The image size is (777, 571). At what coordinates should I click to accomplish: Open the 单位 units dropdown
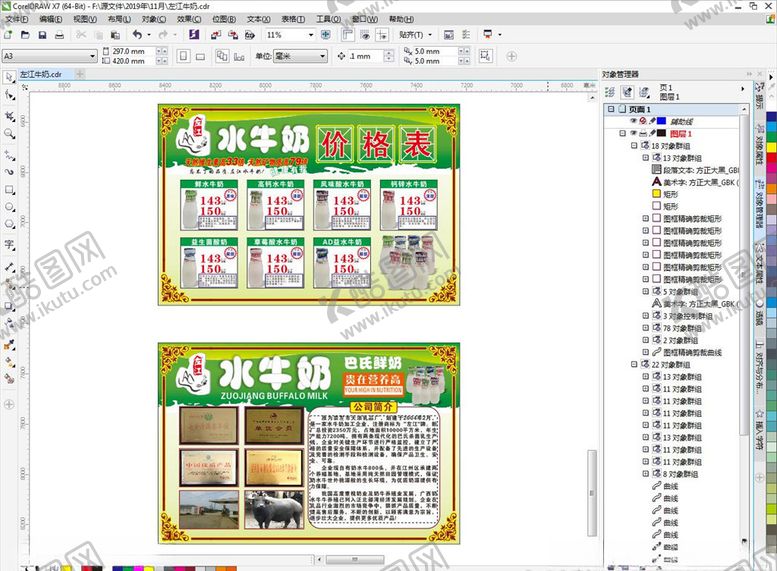point(323,56)
